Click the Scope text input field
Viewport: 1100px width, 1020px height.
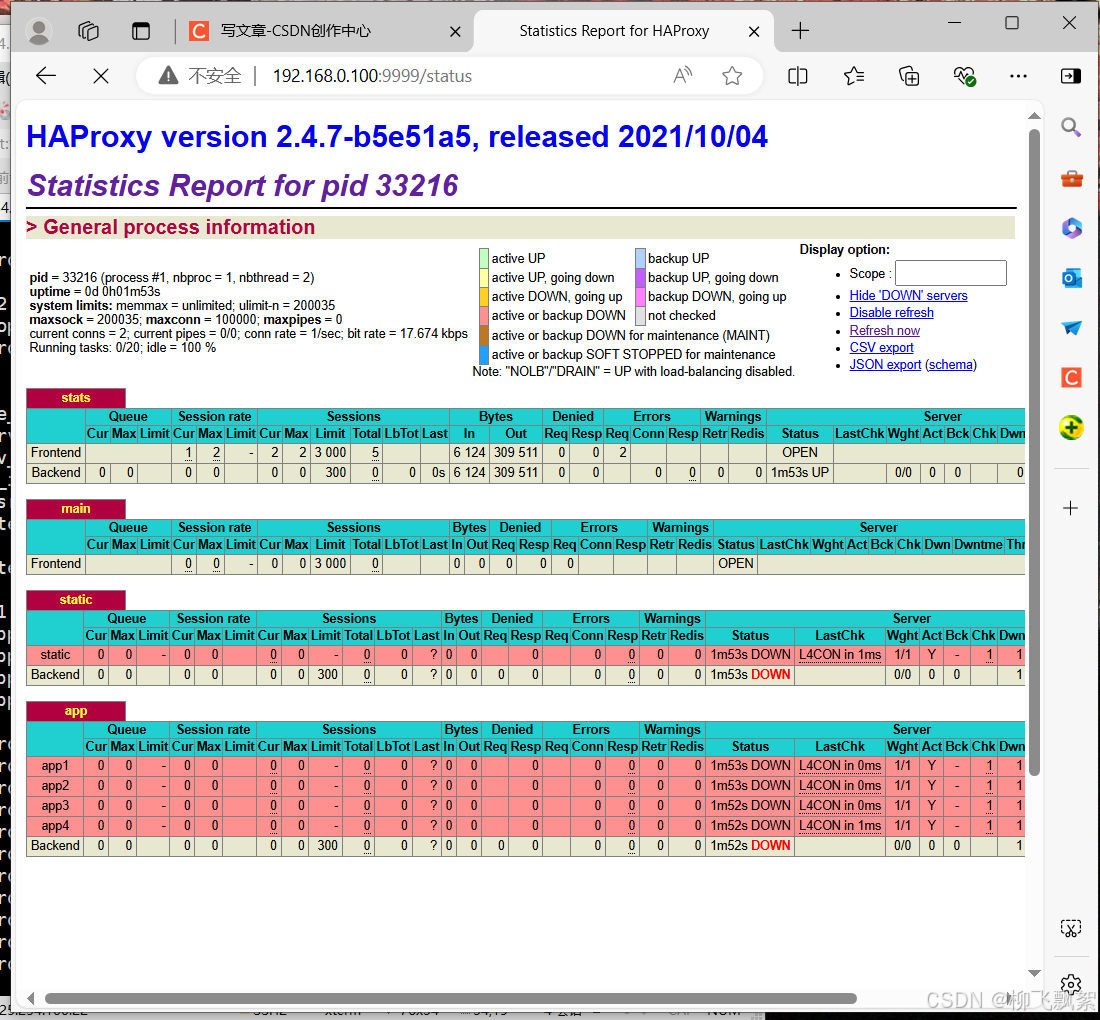(x=951, y=273)
